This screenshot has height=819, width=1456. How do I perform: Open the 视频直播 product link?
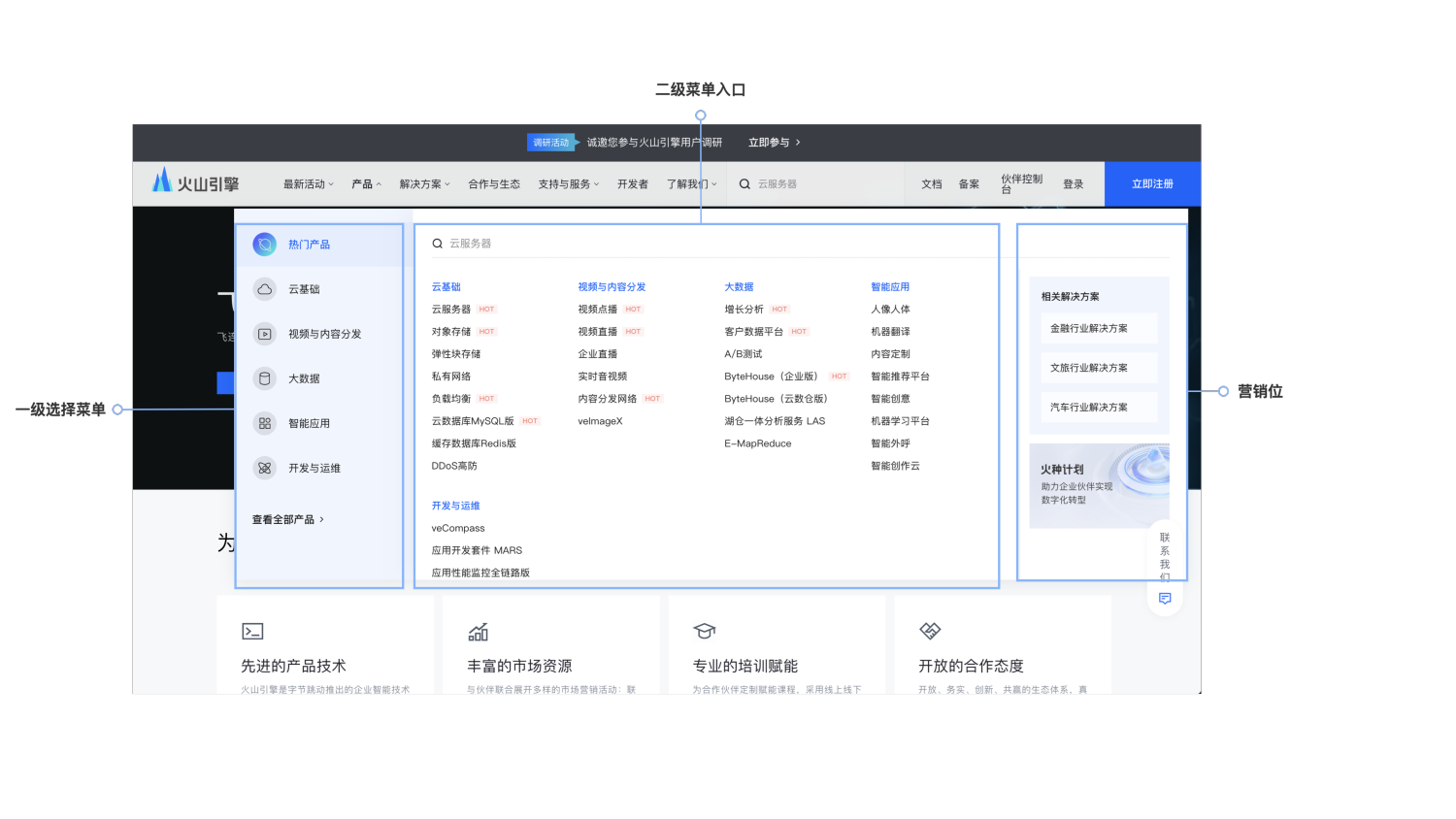[598, 332]
